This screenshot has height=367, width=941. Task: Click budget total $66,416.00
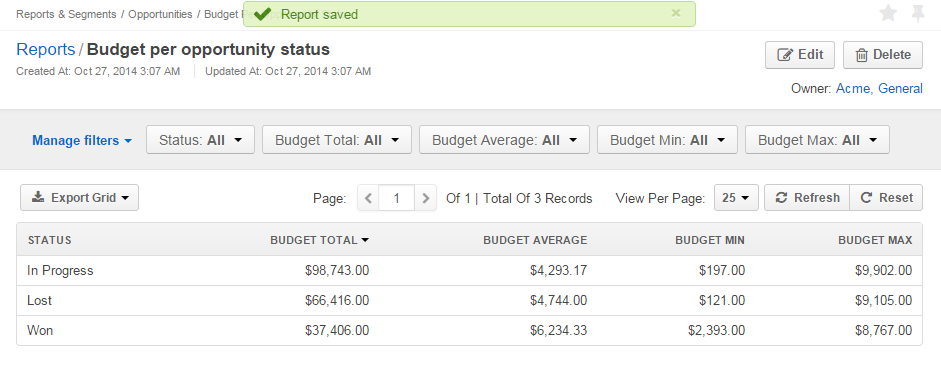click(337, 300)
